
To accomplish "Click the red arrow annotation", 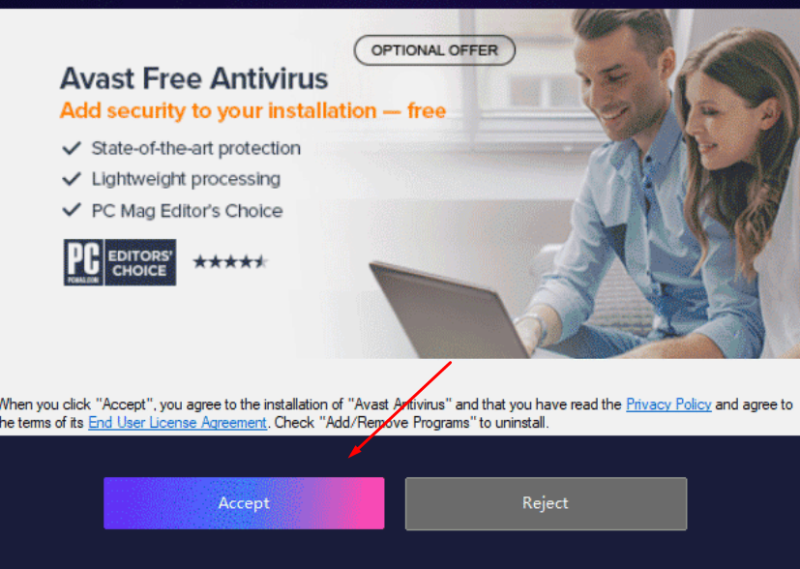I will [400, 410].
